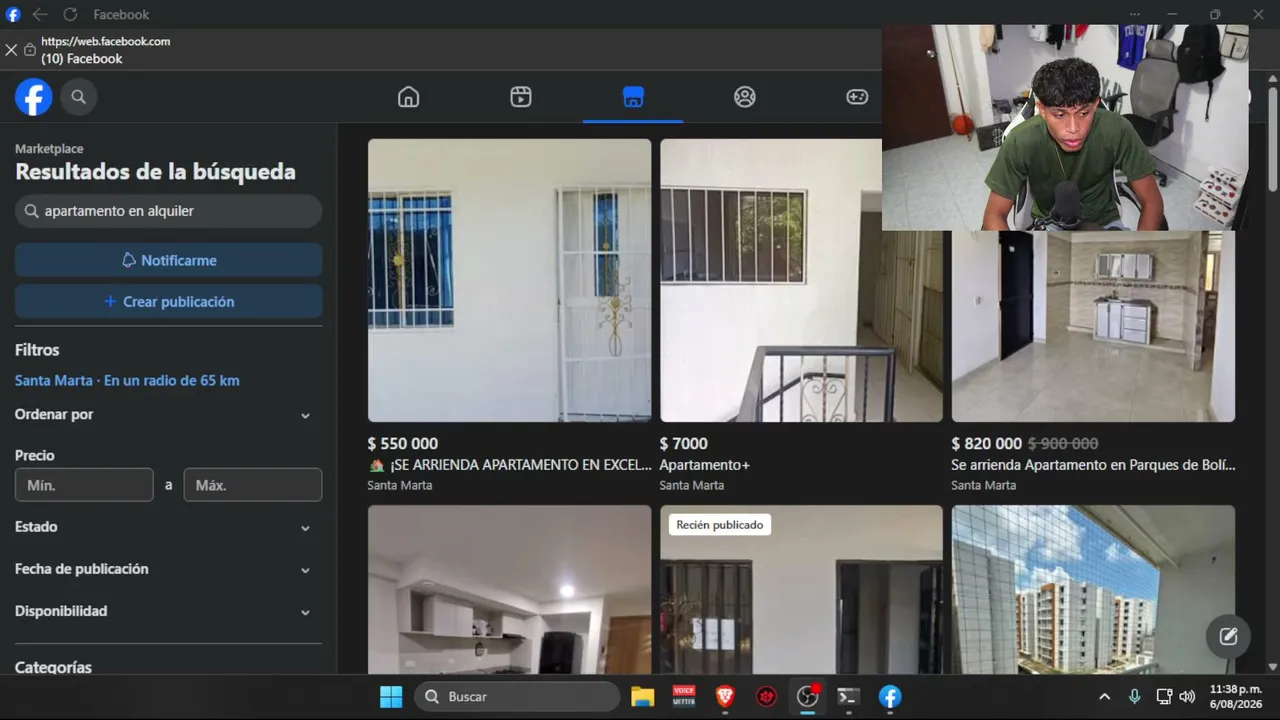Screen dimensions: 1280x720
Task: Click the "Resultados de la búsqueda" heading
Action: [155, 172]
